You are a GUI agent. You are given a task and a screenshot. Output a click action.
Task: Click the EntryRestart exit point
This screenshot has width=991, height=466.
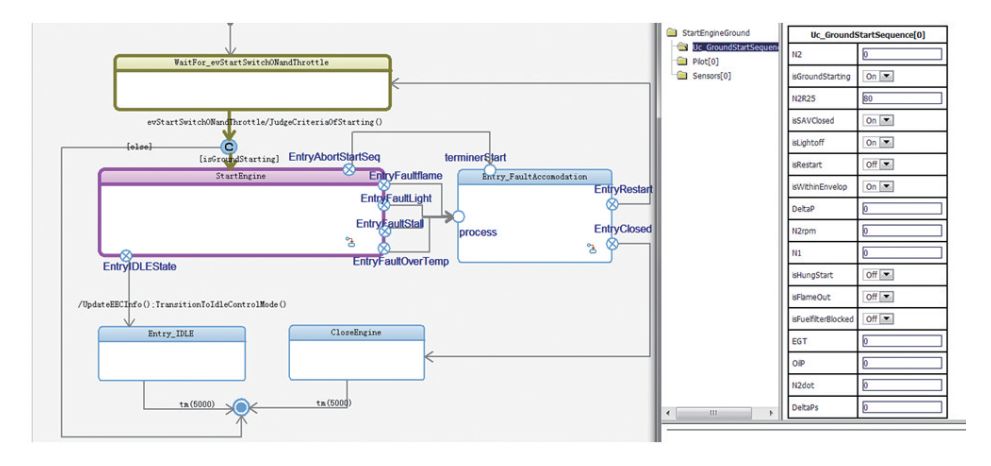(612, 204)
